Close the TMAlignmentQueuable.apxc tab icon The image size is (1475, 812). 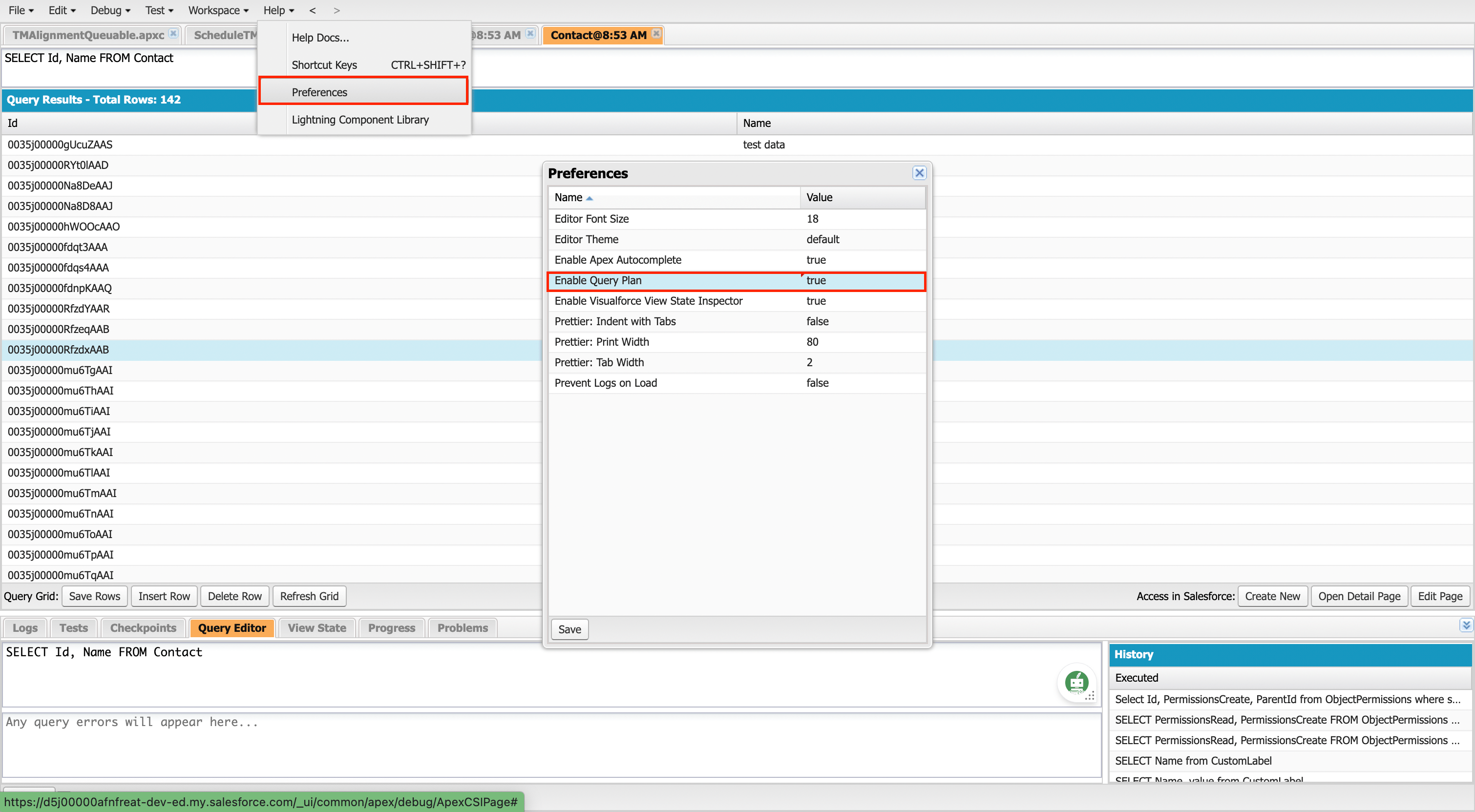click(x=173, y=34)
